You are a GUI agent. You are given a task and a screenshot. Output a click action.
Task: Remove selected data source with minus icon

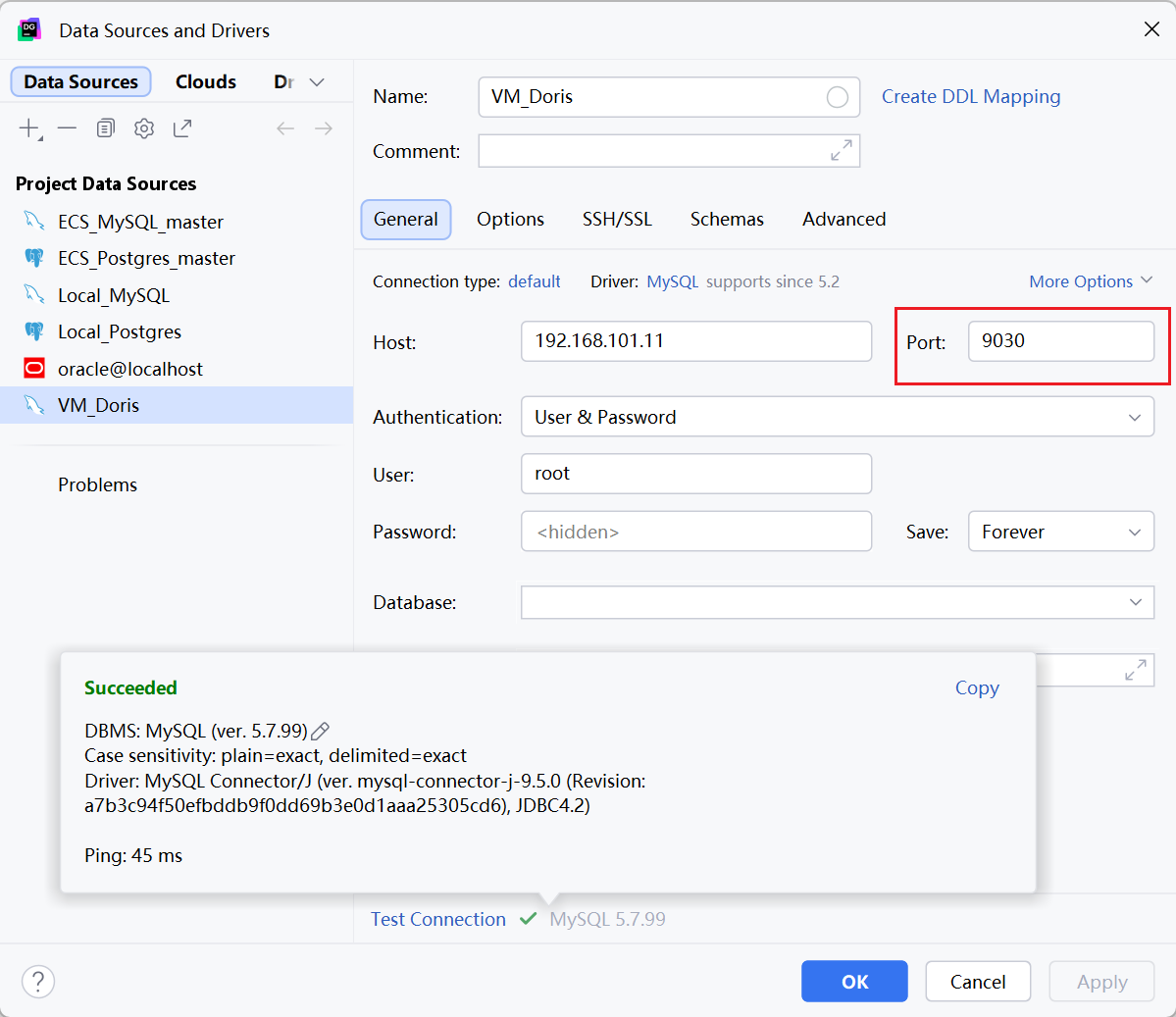pos(67,129)
